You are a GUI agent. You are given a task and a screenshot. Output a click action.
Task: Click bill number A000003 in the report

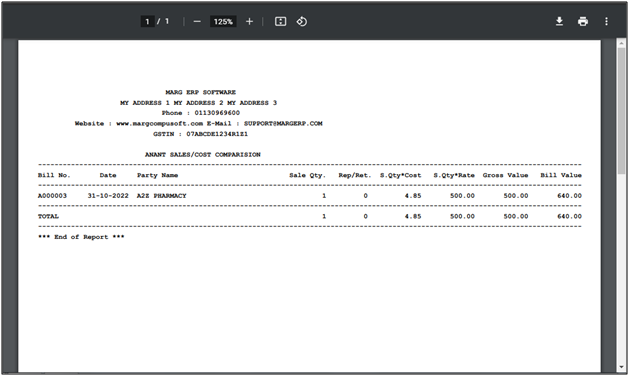tap(52, 196)
